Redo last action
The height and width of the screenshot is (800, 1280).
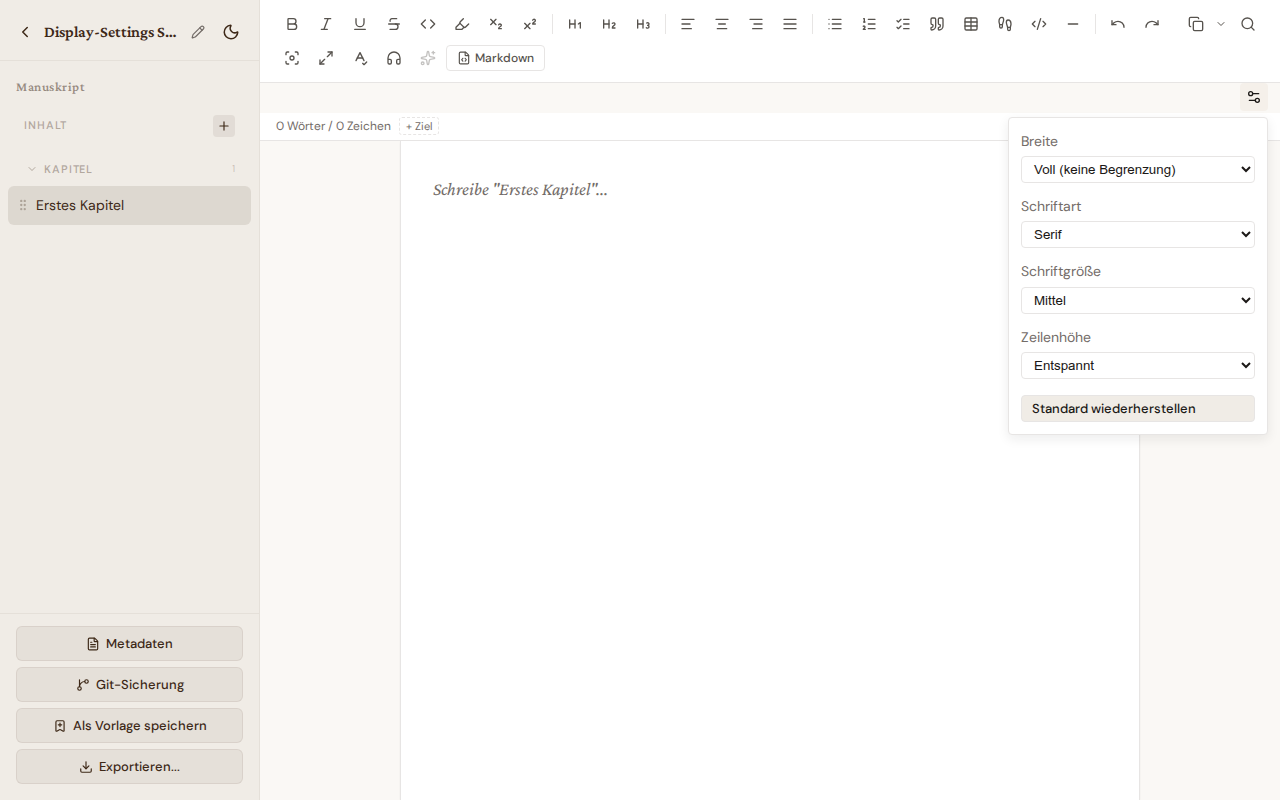click(1152, 24)
